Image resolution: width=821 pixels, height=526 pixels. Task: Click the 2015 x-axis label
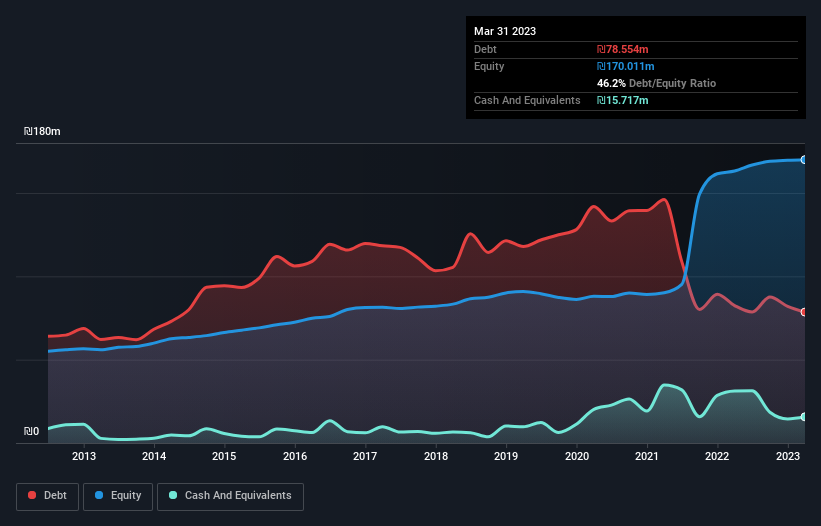[x=224, y=456]
